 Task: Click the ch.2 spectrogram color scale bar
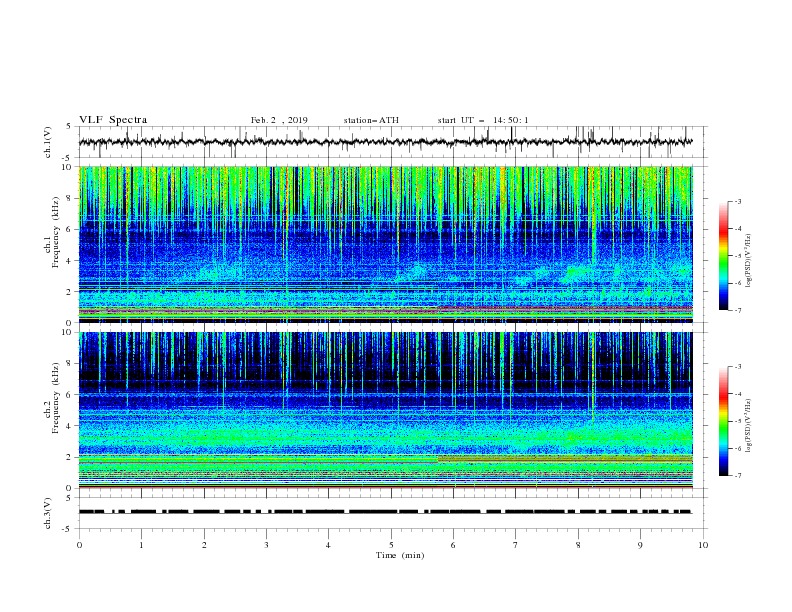click(723, 421)
